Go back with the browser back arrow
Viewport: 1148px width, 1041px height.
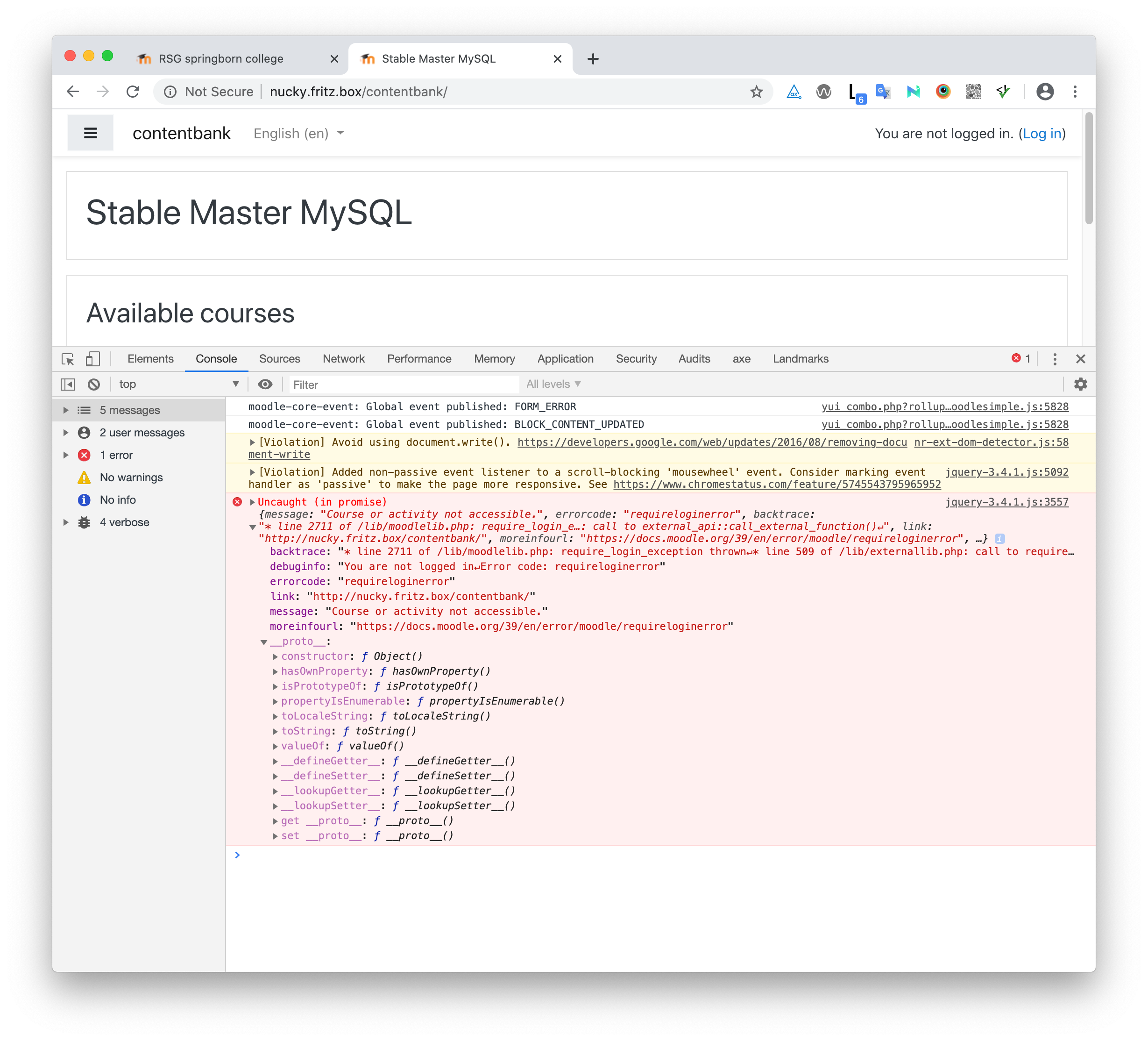tap(73, 92)
